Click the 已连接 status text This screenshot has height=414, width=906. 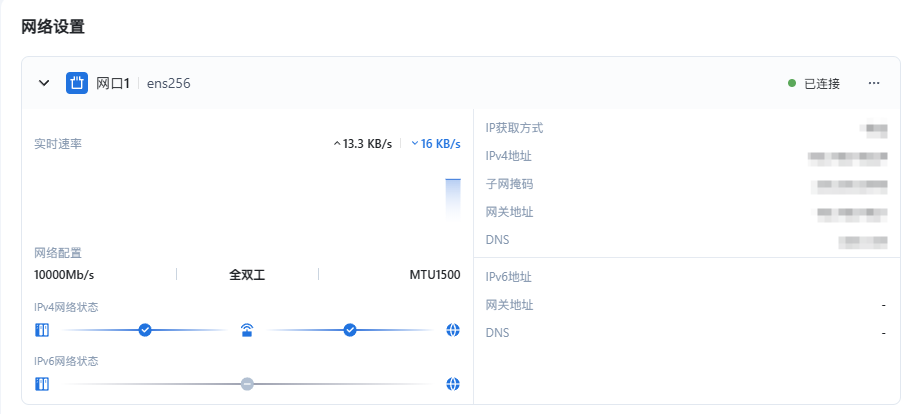(x=822, y=84)
